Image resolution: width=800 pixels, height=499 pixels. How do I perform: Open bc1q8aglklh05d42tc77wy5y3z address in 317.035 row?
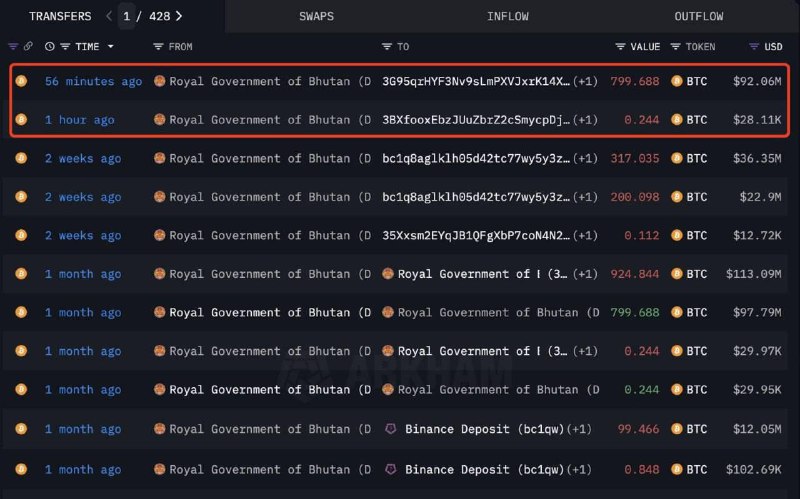pos(476,158)
